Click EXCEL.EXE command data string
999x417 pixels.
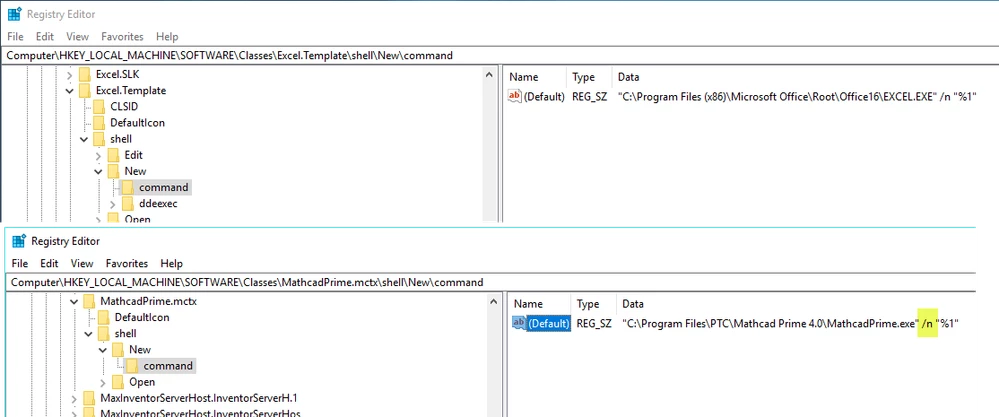tap(797, 97)
